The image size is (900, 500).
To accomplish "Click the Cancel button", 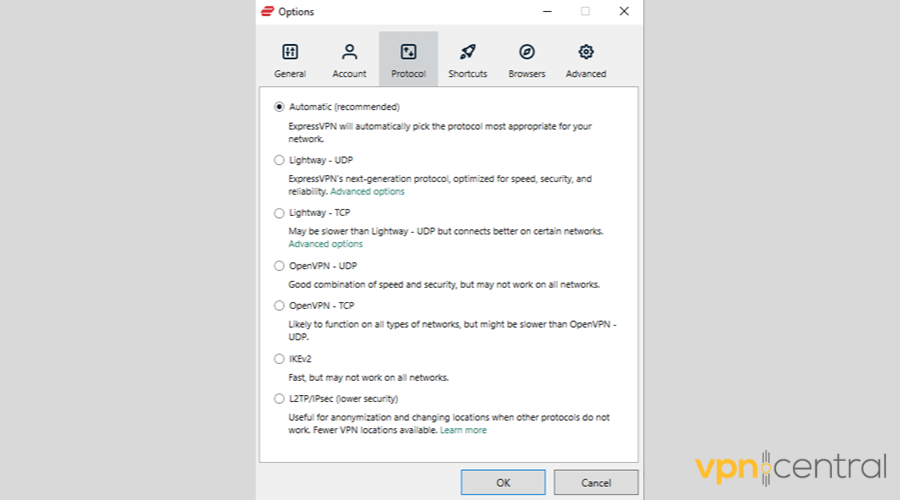I will click(x=596, y=482).
